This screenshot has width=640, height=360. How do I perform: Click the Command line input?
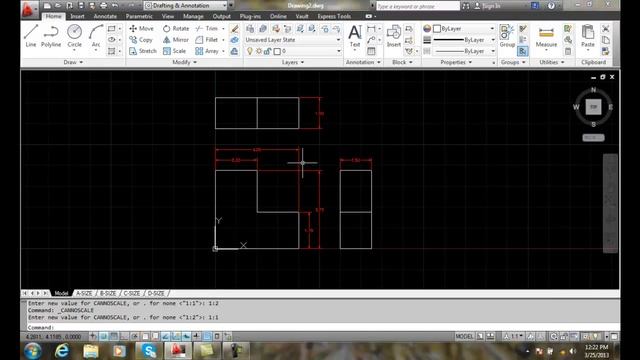pyautogui.click(x=322, y=327)
